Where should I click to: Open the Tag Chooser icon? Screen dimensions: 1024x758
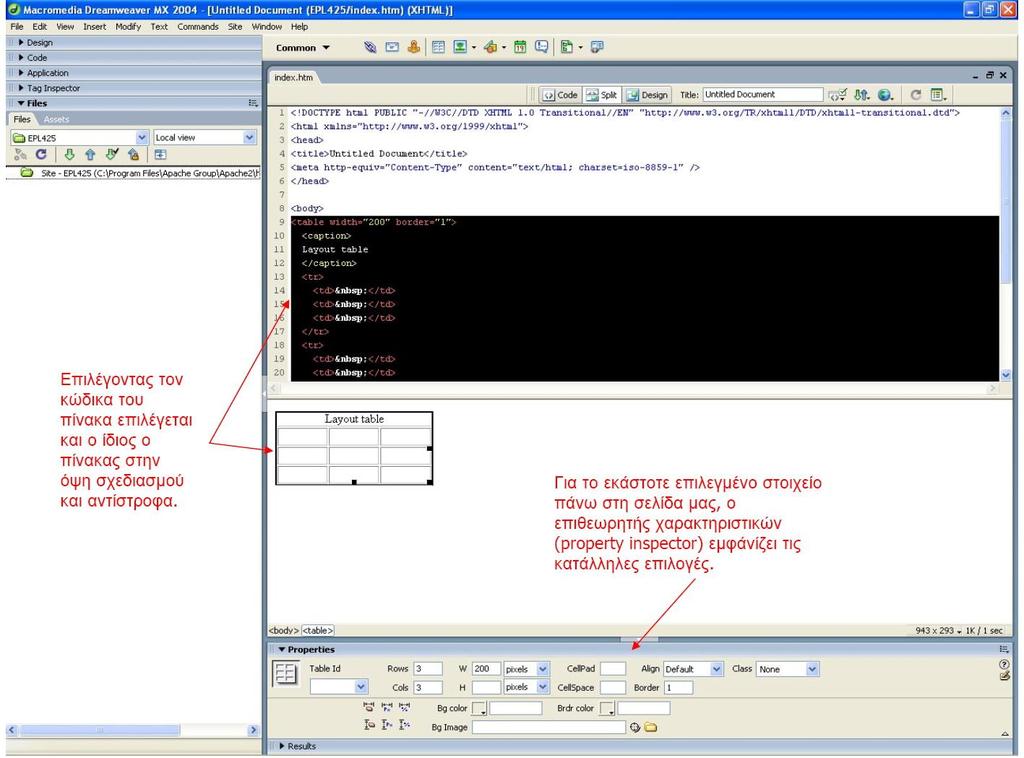[597, 47]
